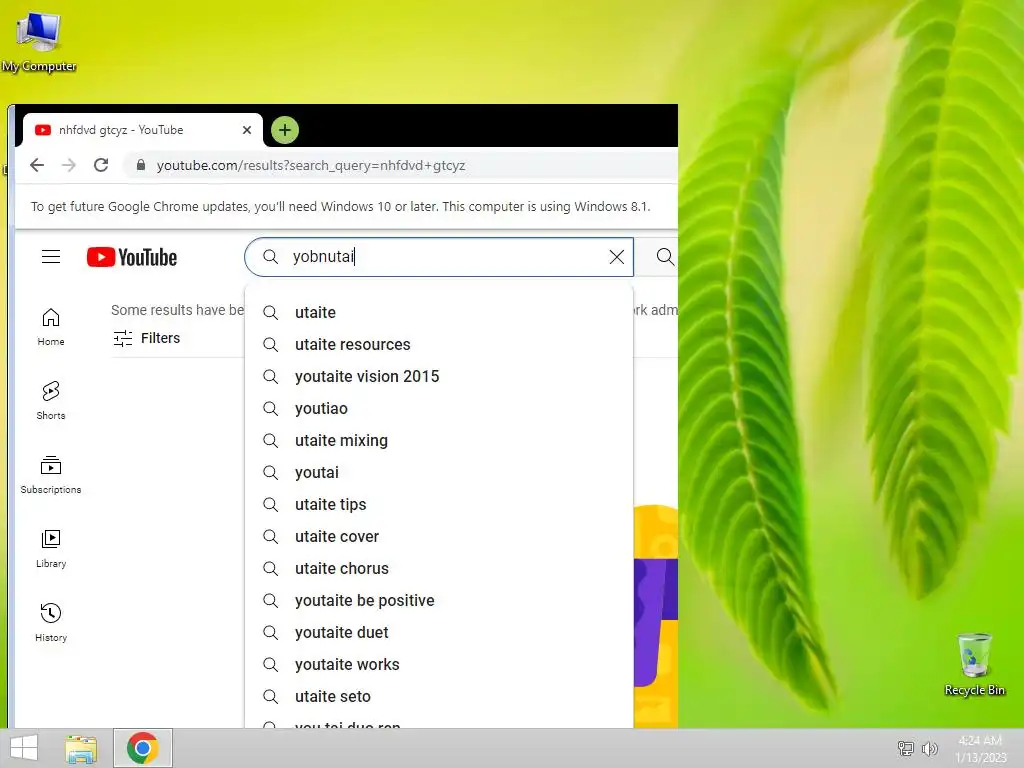Click the thumbnail right of suggestions

pyautogui.click(x=656, y=616)
